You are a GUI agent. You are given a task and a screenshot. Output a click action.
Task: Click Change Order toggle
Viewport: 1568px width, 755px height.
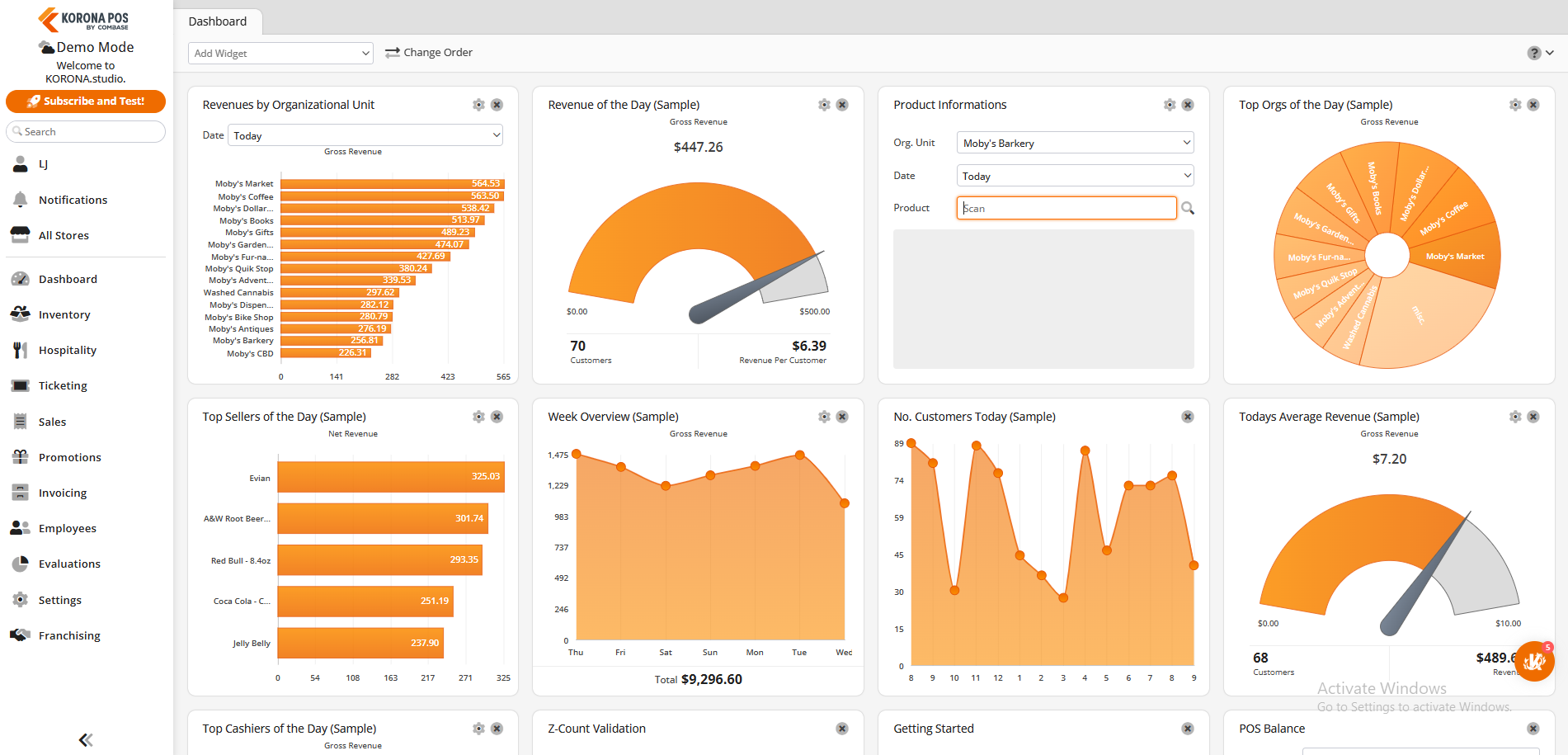429,53
